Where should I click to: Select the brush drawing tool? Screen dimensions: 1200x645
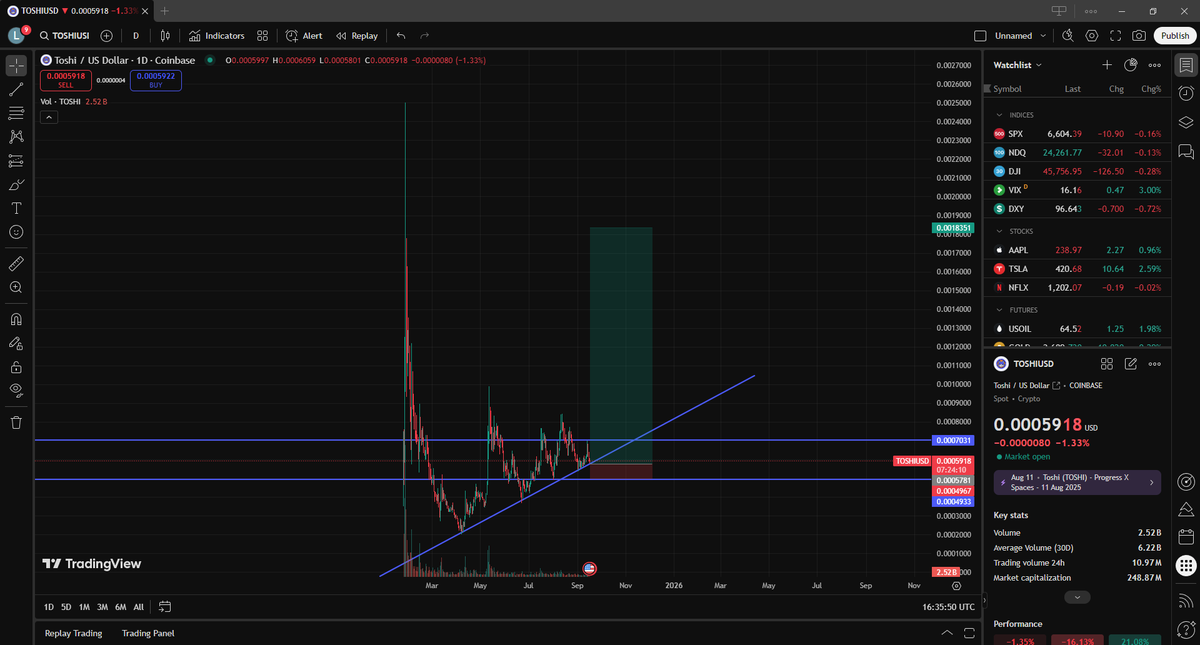16,185
